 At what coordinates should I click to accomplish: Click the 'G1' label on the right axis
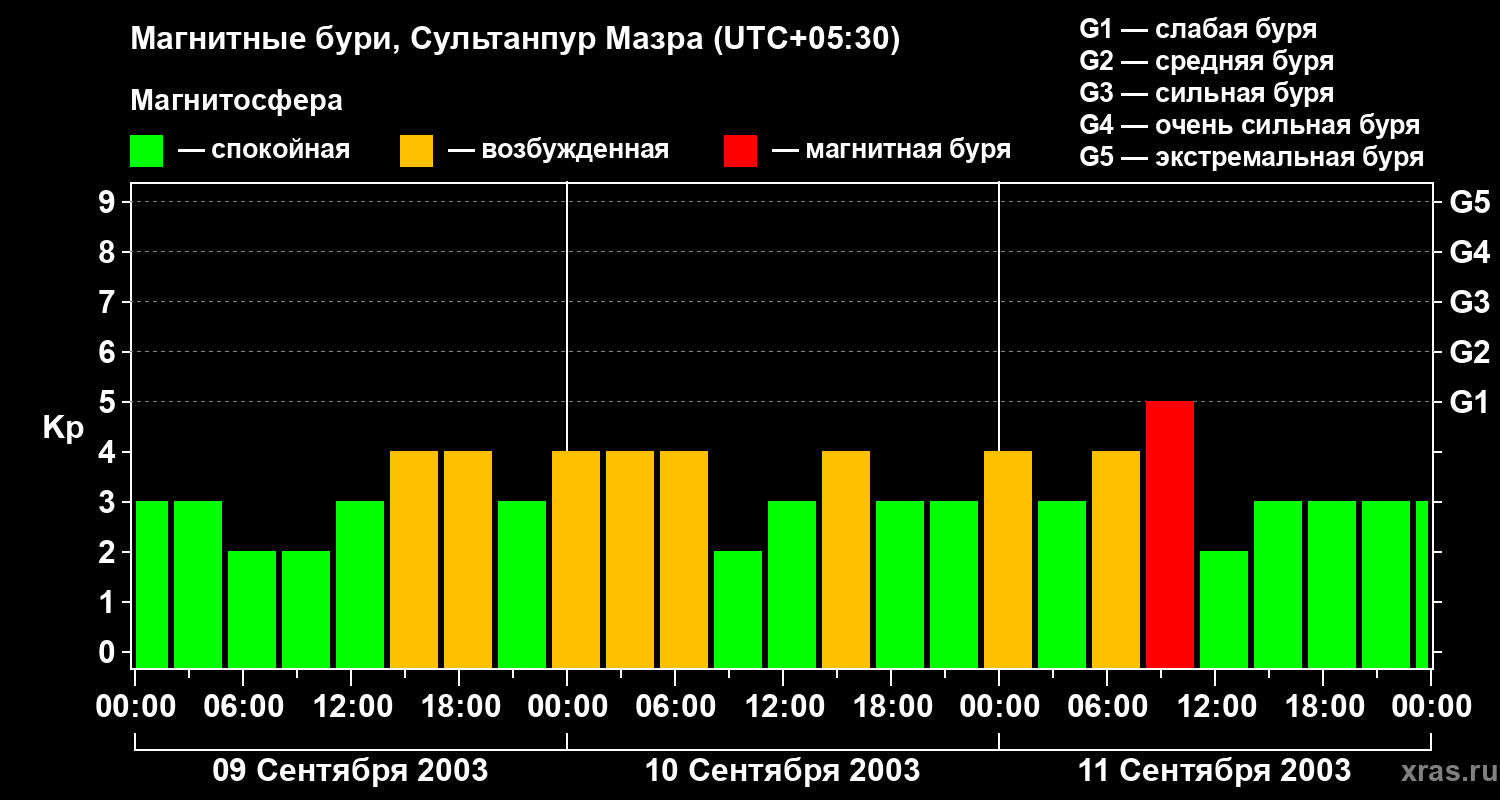[1469, 402]
